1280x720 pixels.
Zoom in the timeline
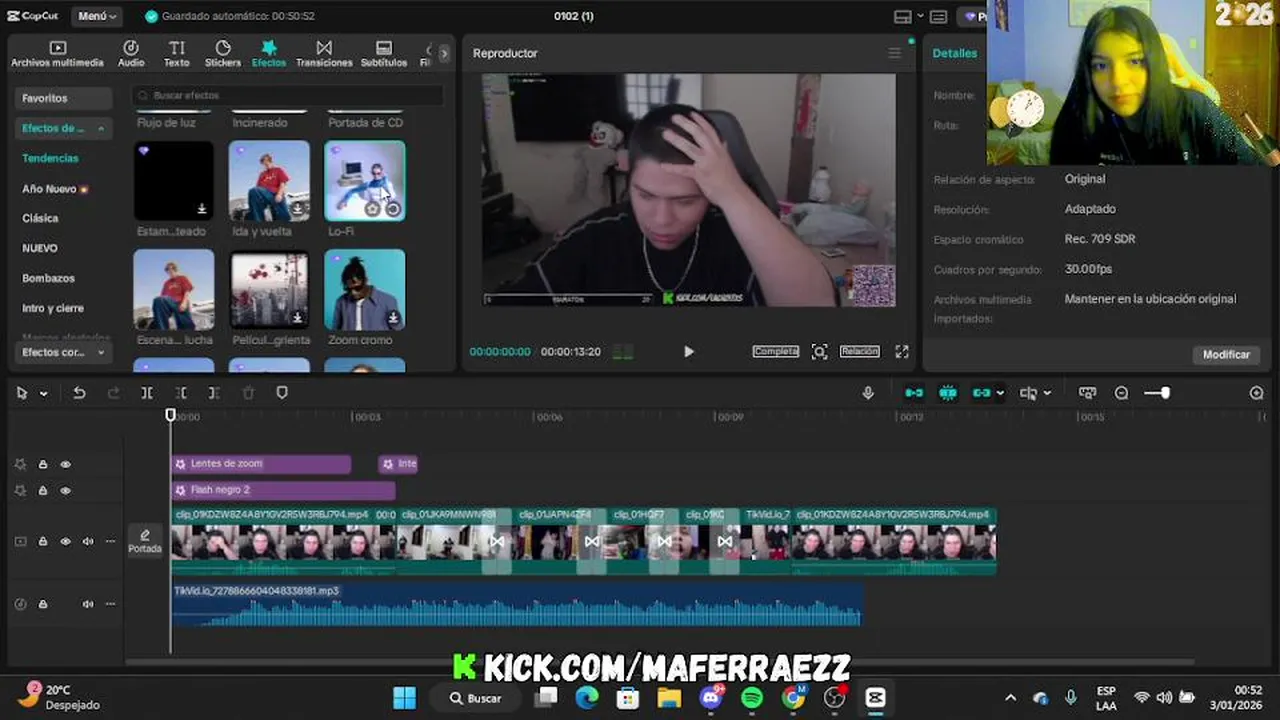(x=1257, y=394)
